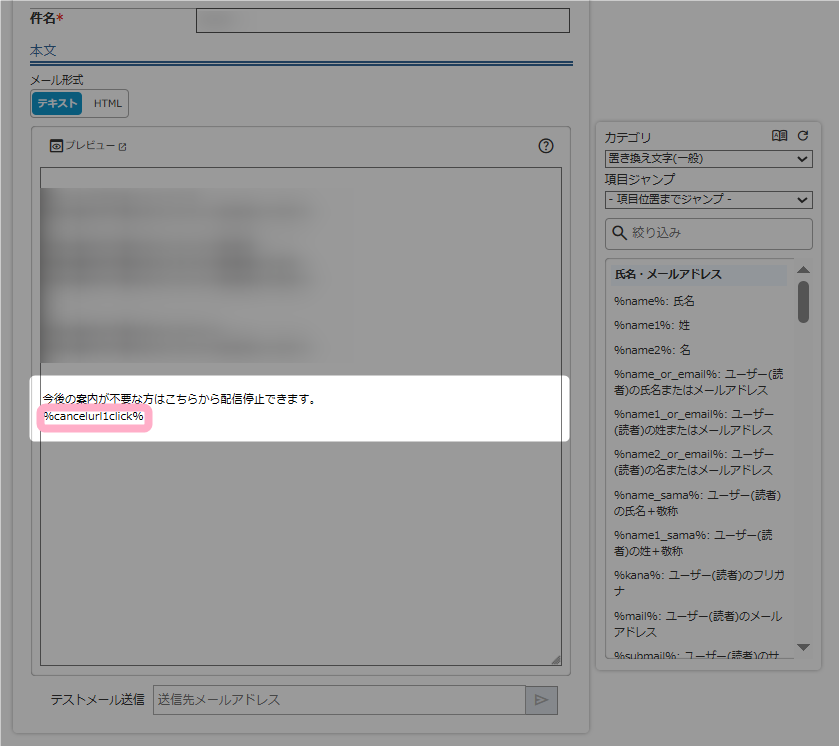The image size is (839, 746).
Task: Open the プレビュー preview link
Action: pyautogui.click(x=90, y=146)
